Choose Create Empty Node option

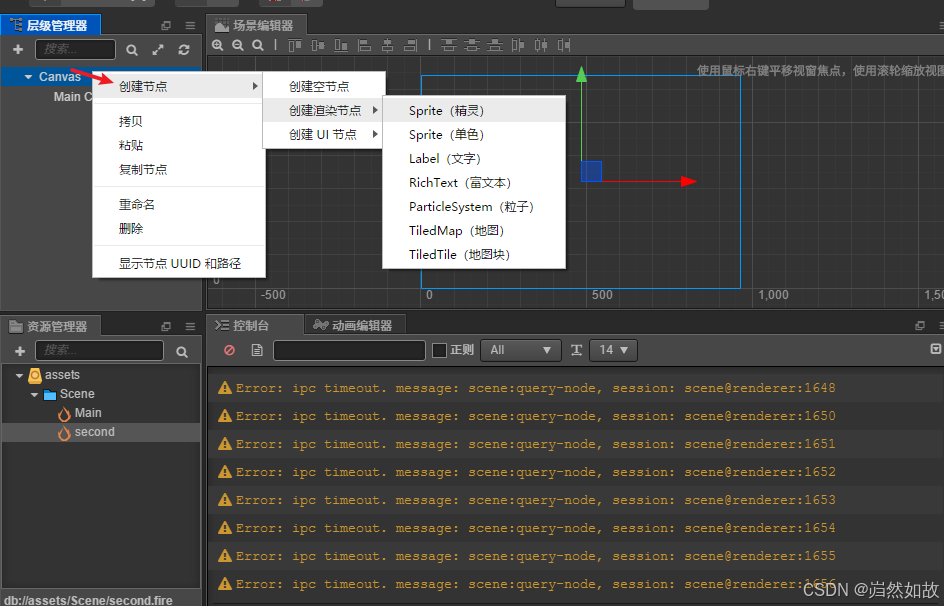pos(324,87)
